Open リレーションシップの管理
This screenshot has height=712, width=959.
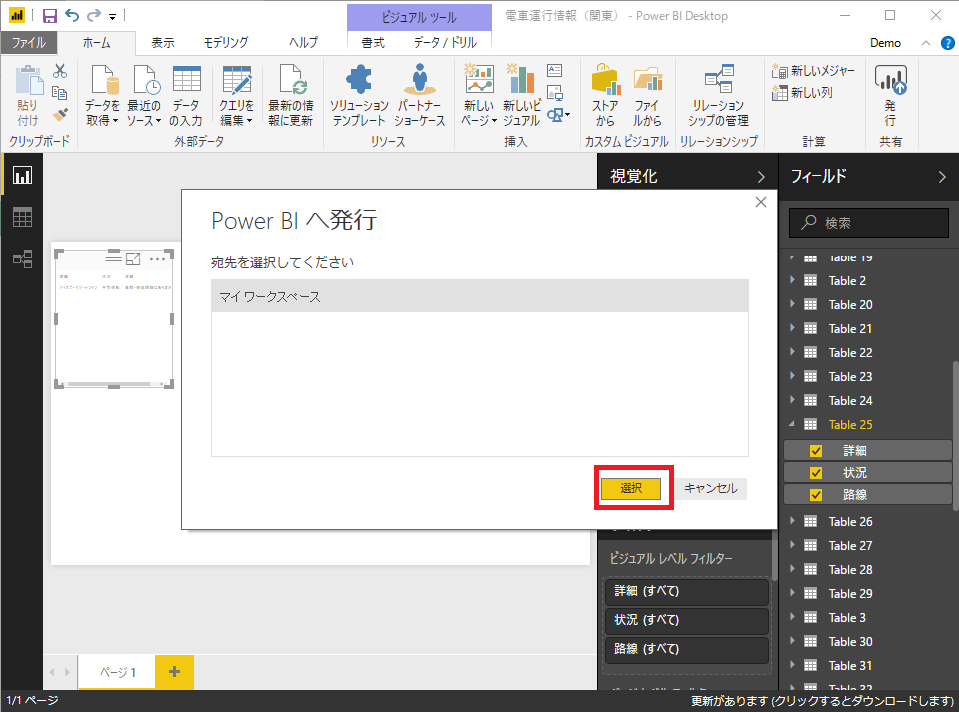718,95
